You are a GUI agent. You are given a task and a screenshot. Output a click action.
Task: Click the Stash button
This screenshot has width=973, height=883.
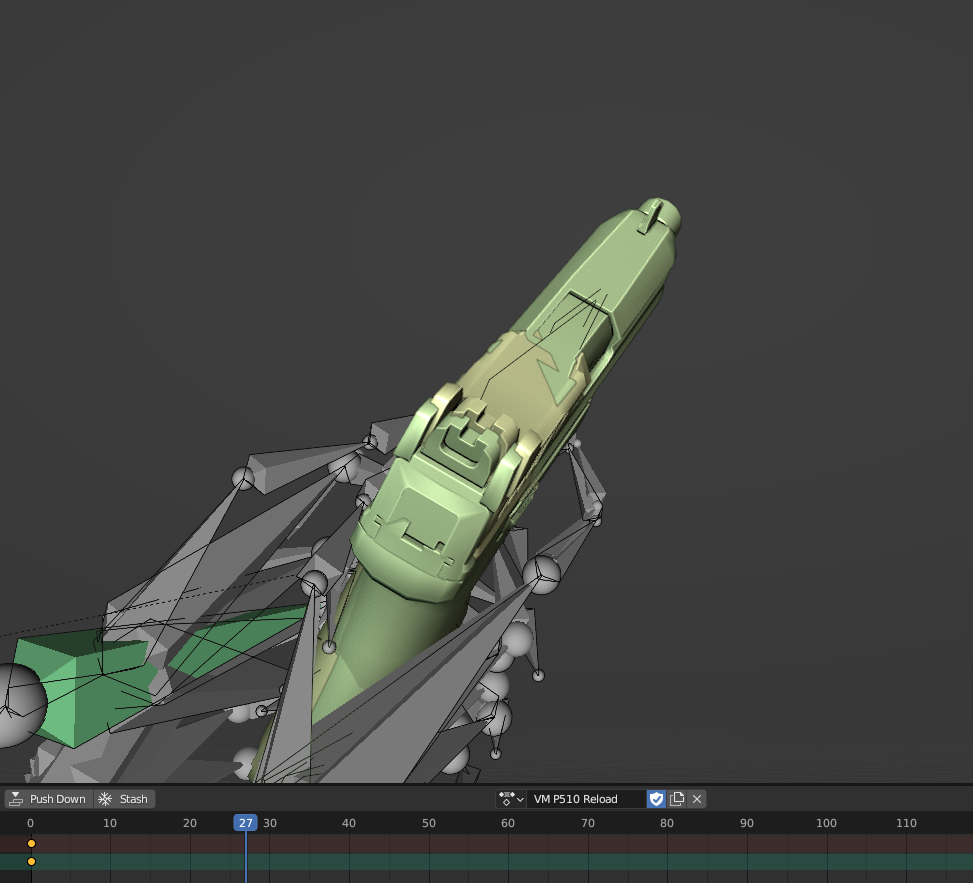coord(124,799)
